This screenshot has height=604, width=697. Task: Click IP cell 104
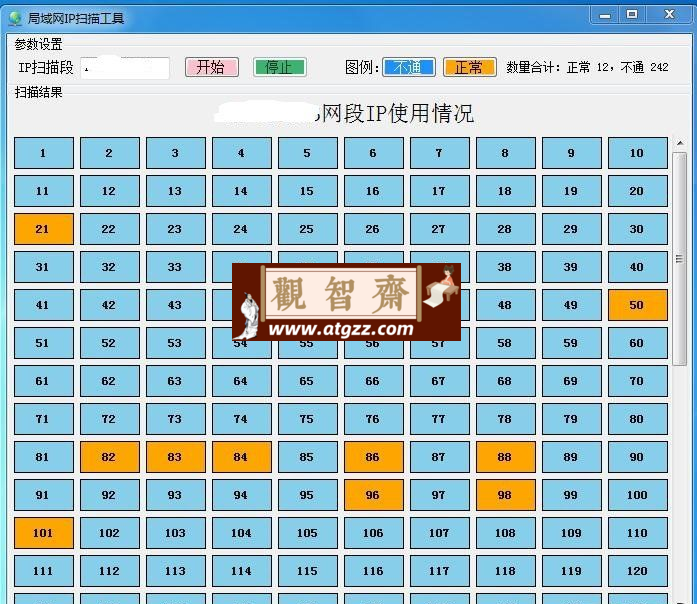click(x=242, y=533)
